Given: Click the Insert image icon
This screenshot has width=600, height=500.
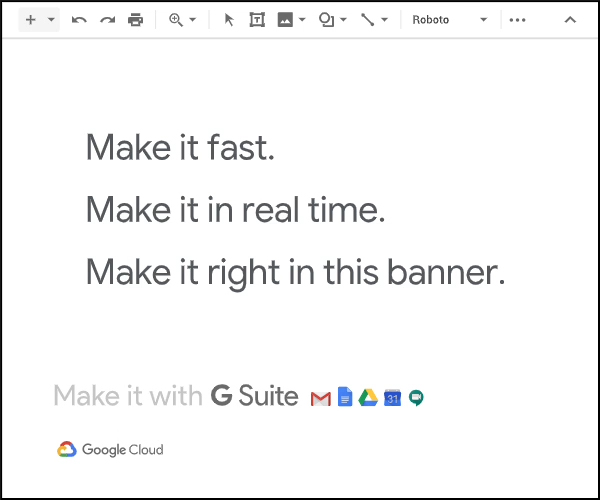Looking at the screenshot, I should click(285, 20).
